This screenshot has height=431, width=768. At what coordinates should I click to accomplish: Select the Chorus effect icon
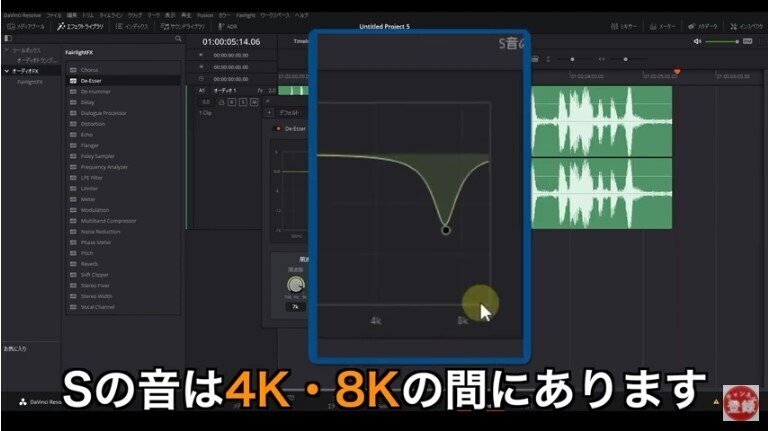pyautogui.click(x=73, y=70)
